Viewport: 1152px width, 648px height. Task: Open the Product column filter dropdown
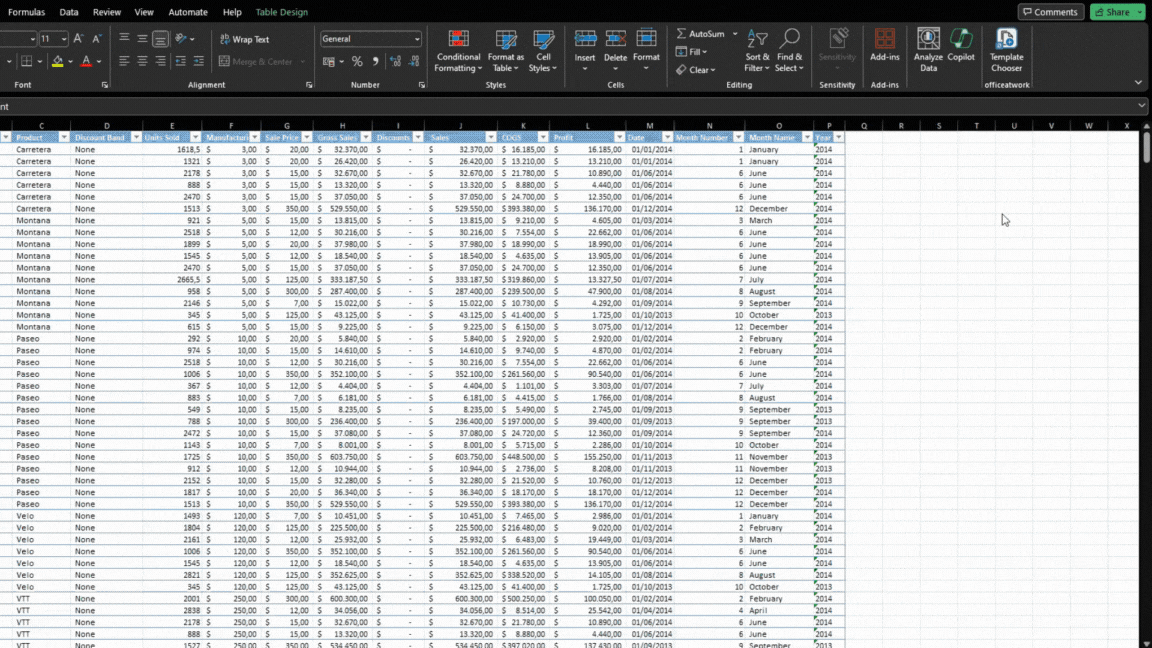pyautogui.click(x=64, y=137)
